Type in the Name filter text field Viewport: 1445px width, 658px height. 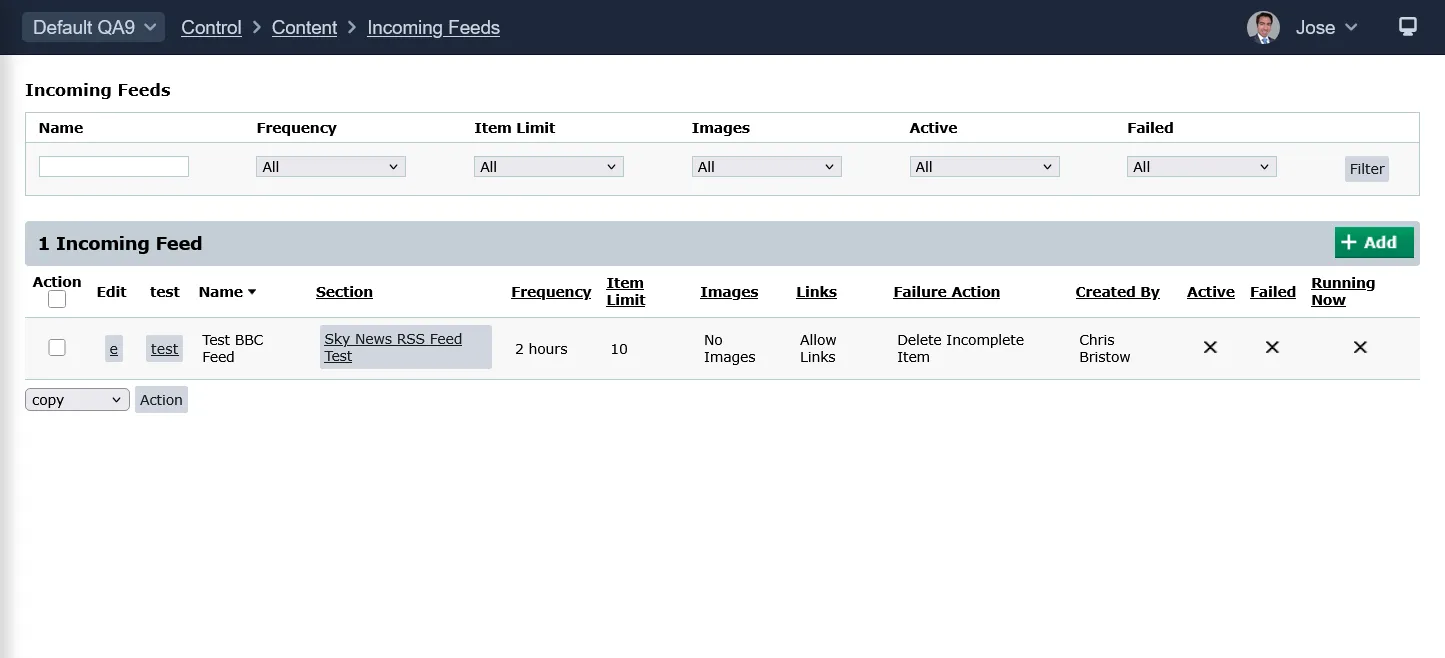pyautogui.click(x=114, y=167)
